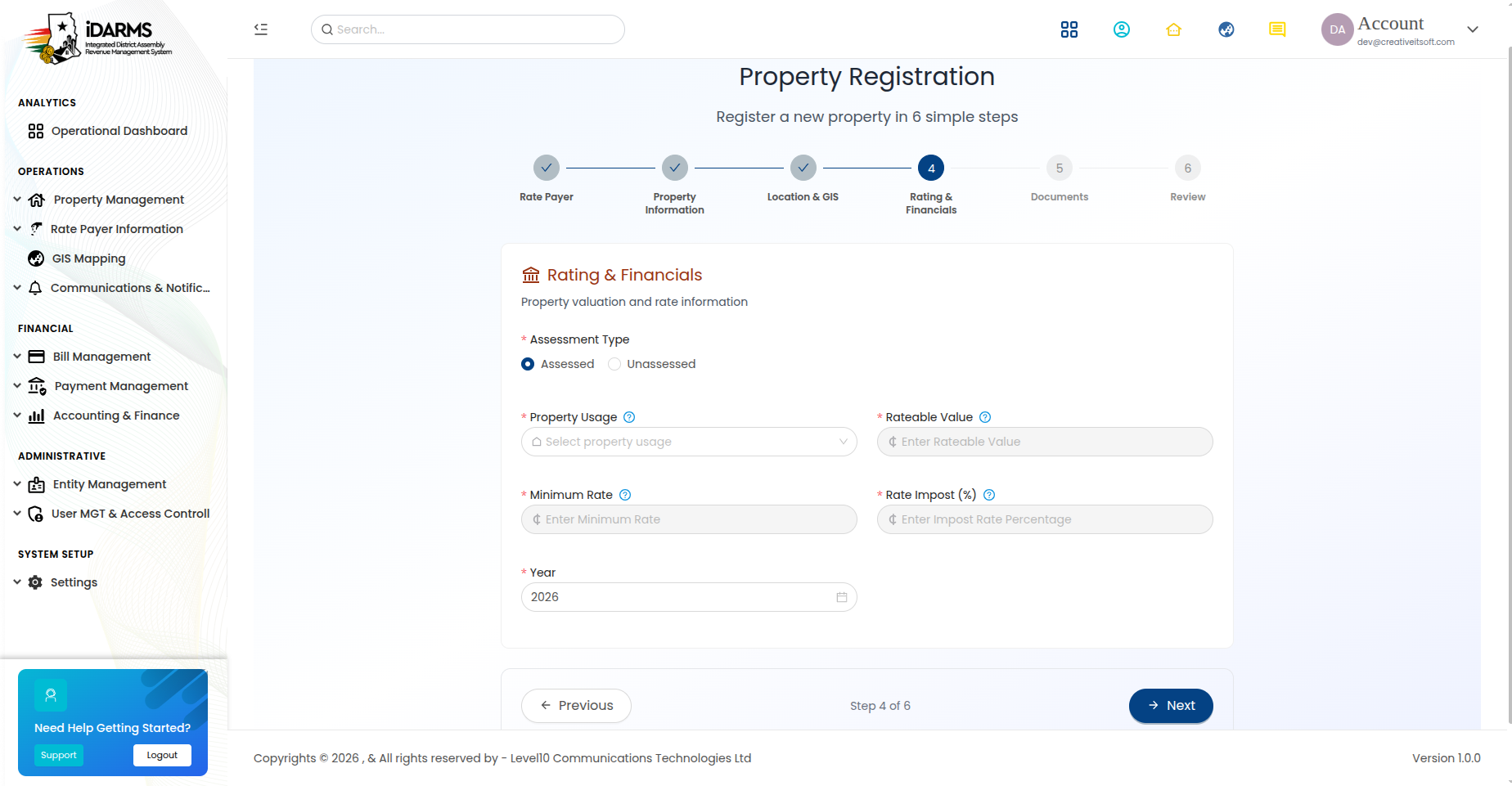Click the Minimum Rate help icon
1512x786 pixels.
[625, 495]
